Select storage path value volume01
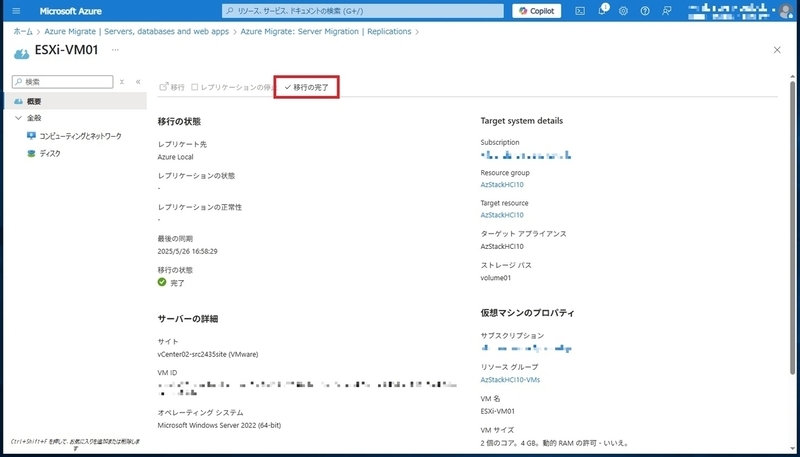 [x=495, y=278]
